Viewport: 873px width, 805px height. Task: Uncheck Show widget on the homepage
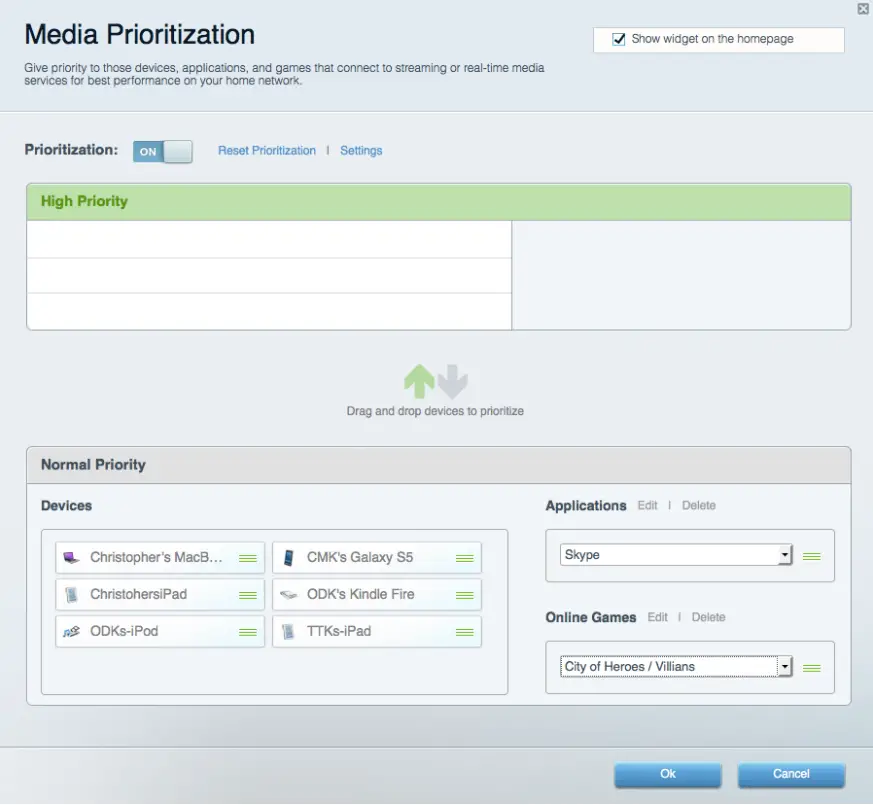pyautogui.click(x=618, y=39)
